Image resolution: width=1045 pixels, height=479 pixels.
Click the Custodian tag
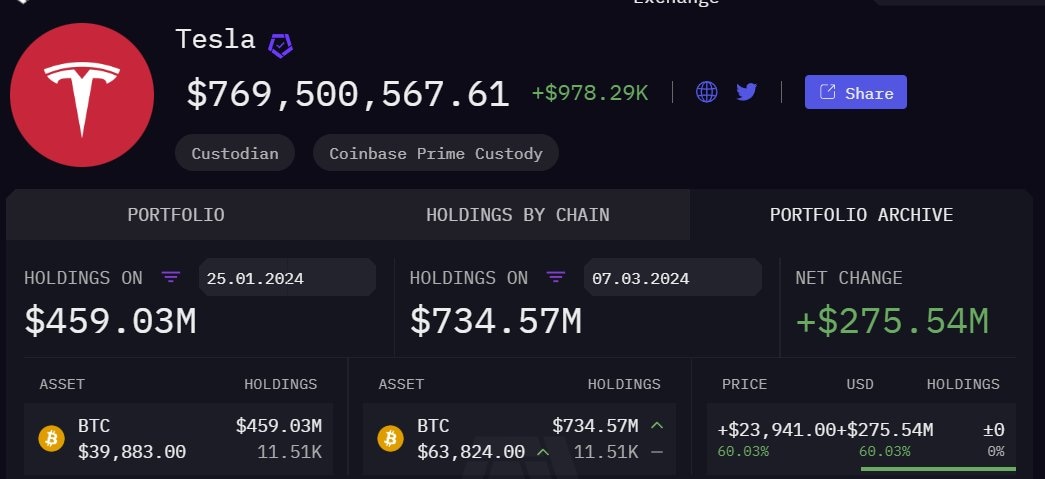point(235,153)
